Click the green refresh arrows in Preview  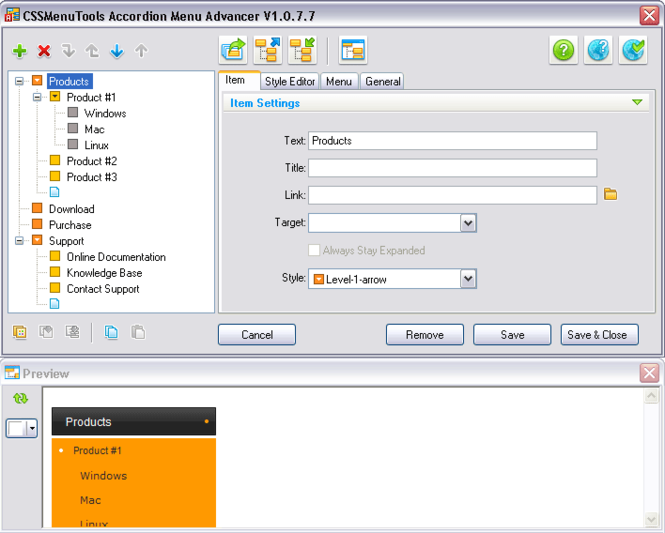point(20,398)
